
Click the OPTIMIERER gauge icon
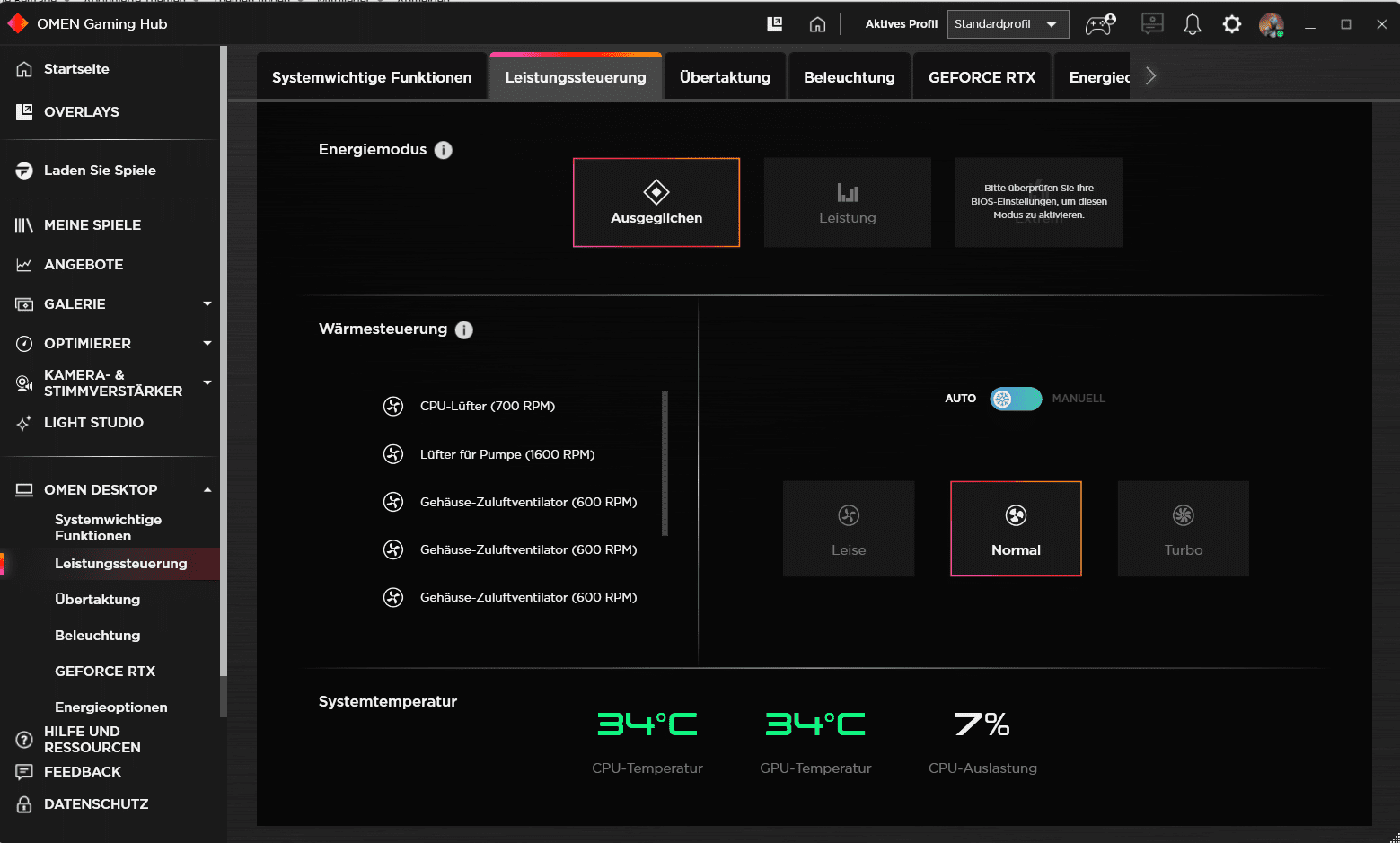(24, 344)
